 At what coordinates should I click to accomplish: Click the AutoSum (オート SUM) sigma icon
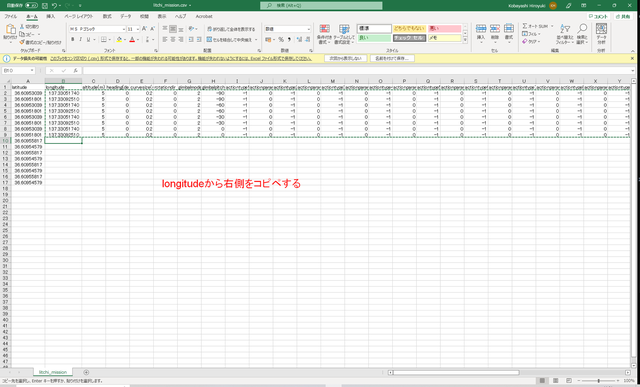point(525,26)
